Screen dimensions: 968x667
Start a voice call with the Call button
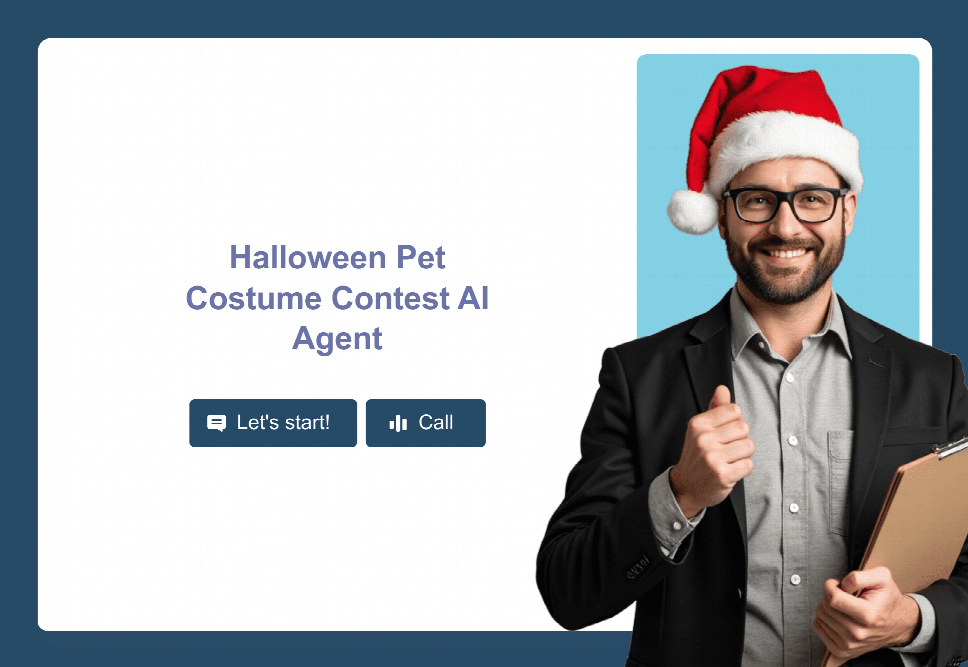[426, 423]
